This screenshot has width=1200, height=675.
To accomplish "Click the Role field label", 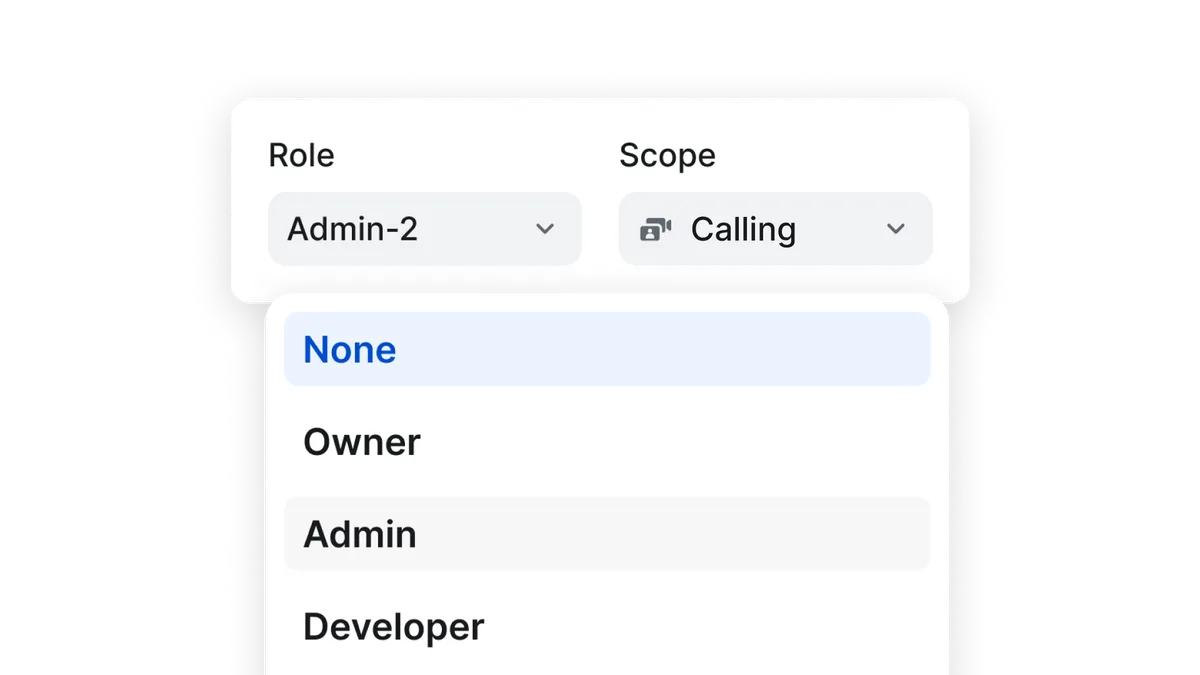I will (x=301, y=155).
